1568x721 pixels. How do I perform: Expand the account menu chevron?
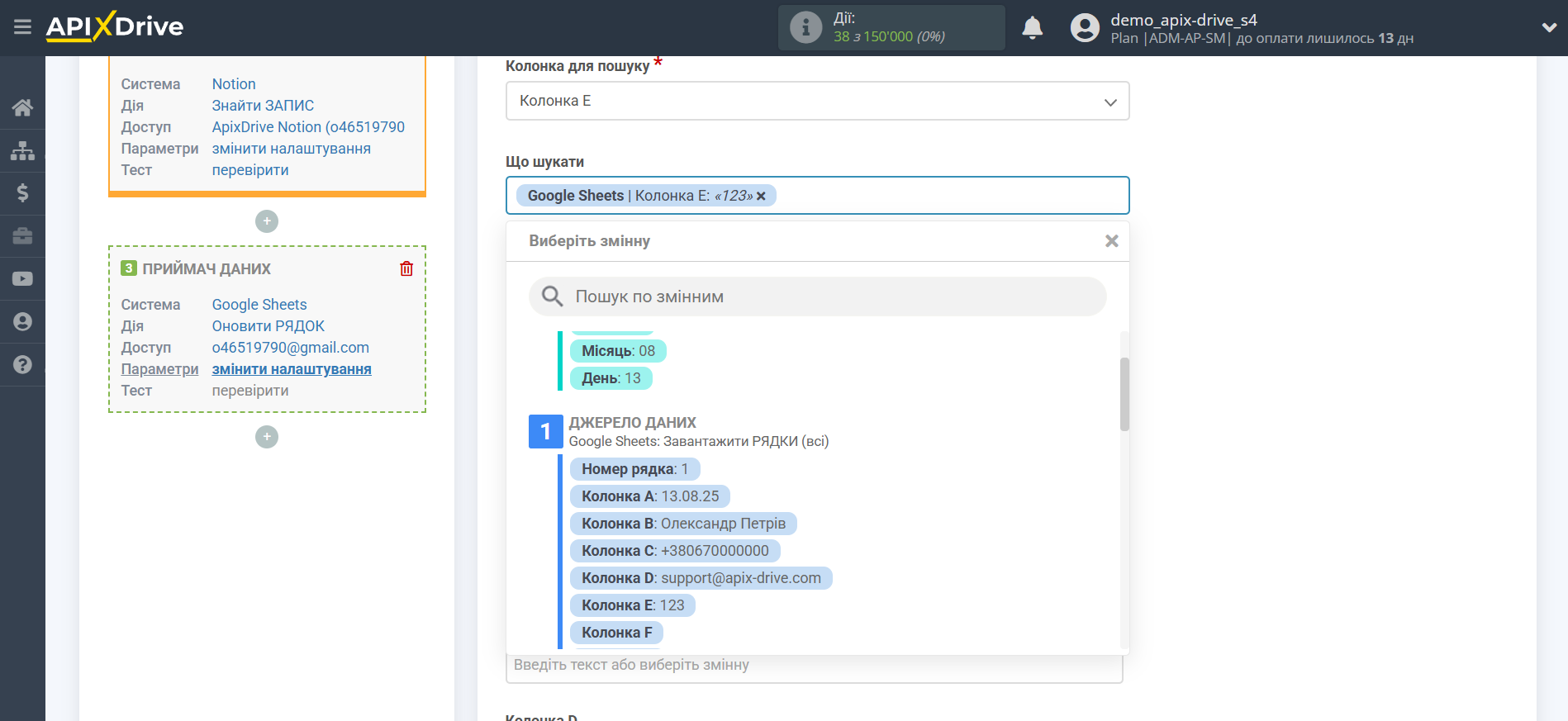point(1549,27)
